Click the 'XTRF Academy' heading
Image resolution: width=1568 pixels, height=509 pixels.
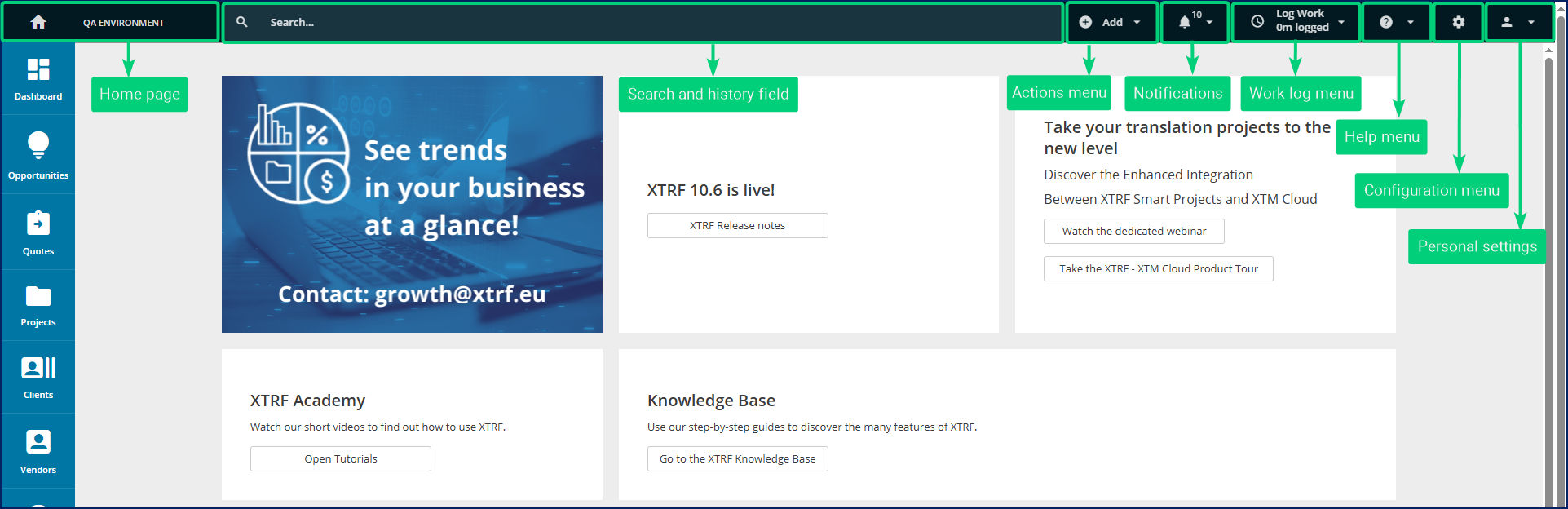[x=307, y=401]
